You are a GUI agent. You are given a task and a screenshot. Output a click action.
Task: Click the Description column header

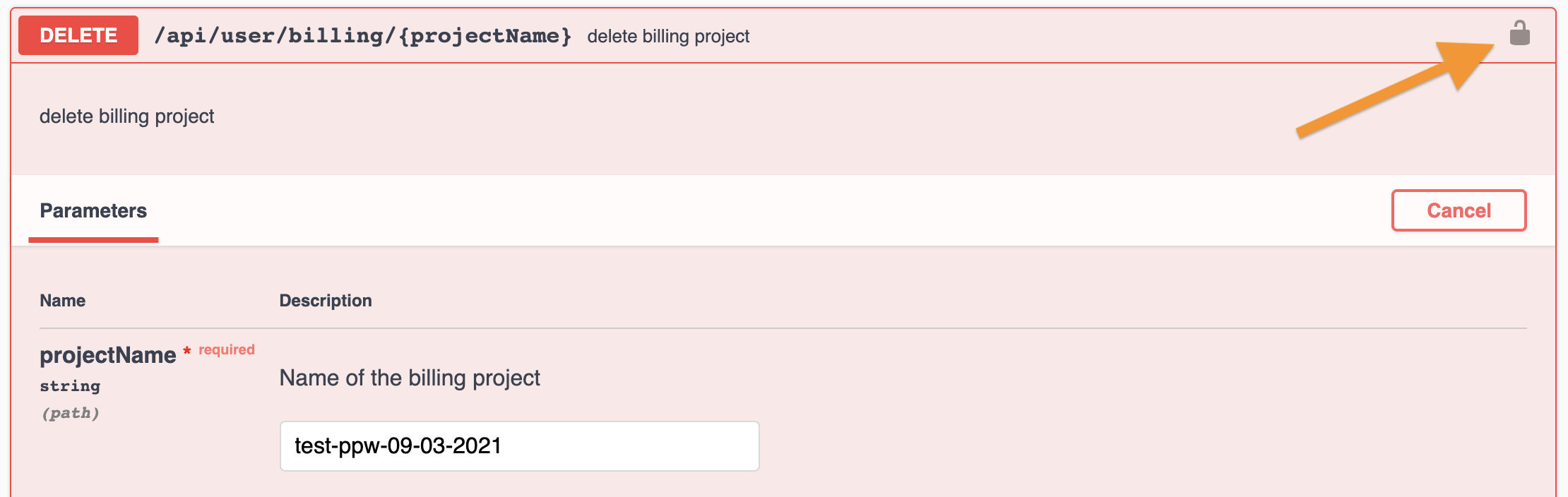326,301
